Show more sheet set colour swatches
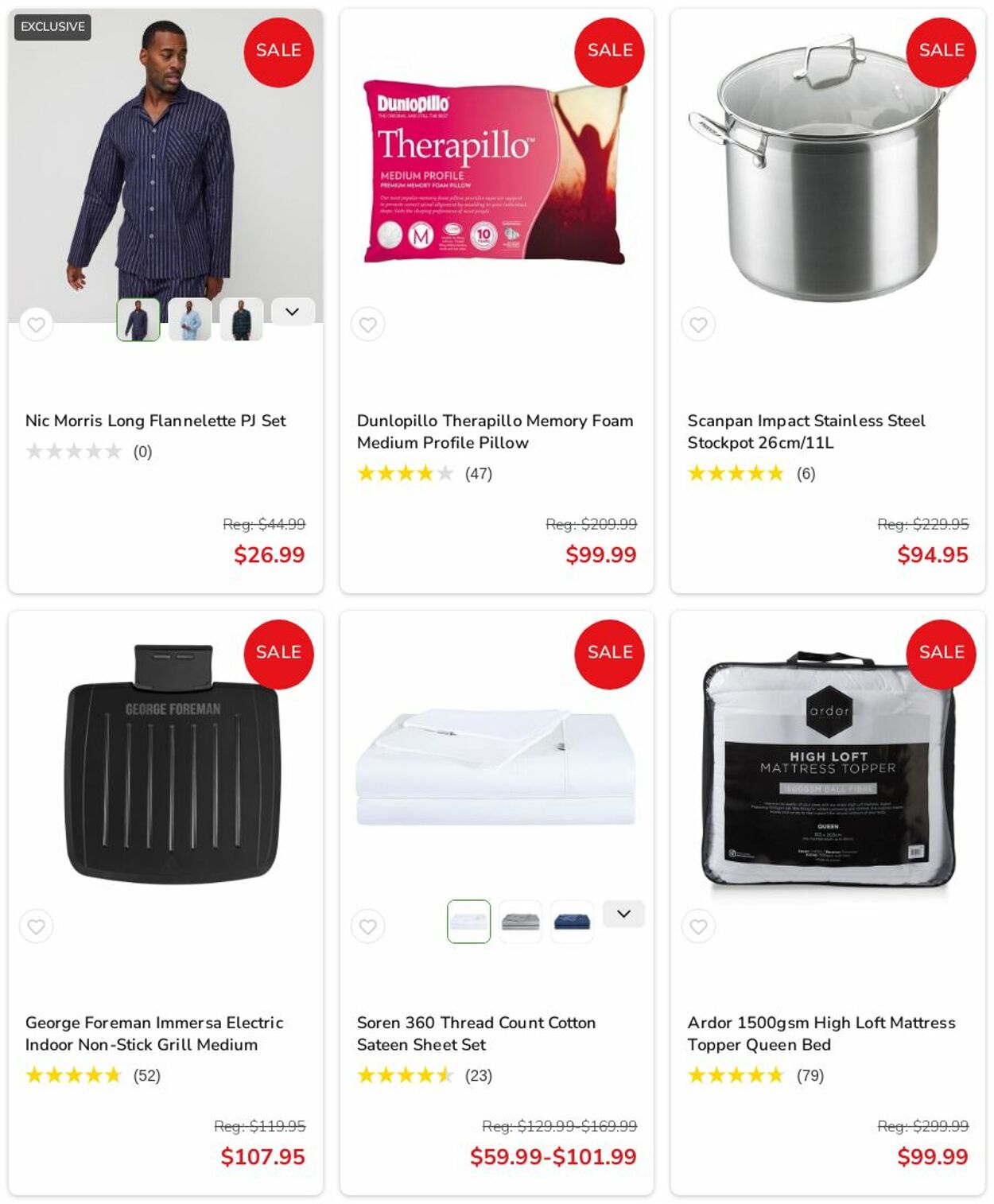The image size is (994, 1204). (623, 914)
